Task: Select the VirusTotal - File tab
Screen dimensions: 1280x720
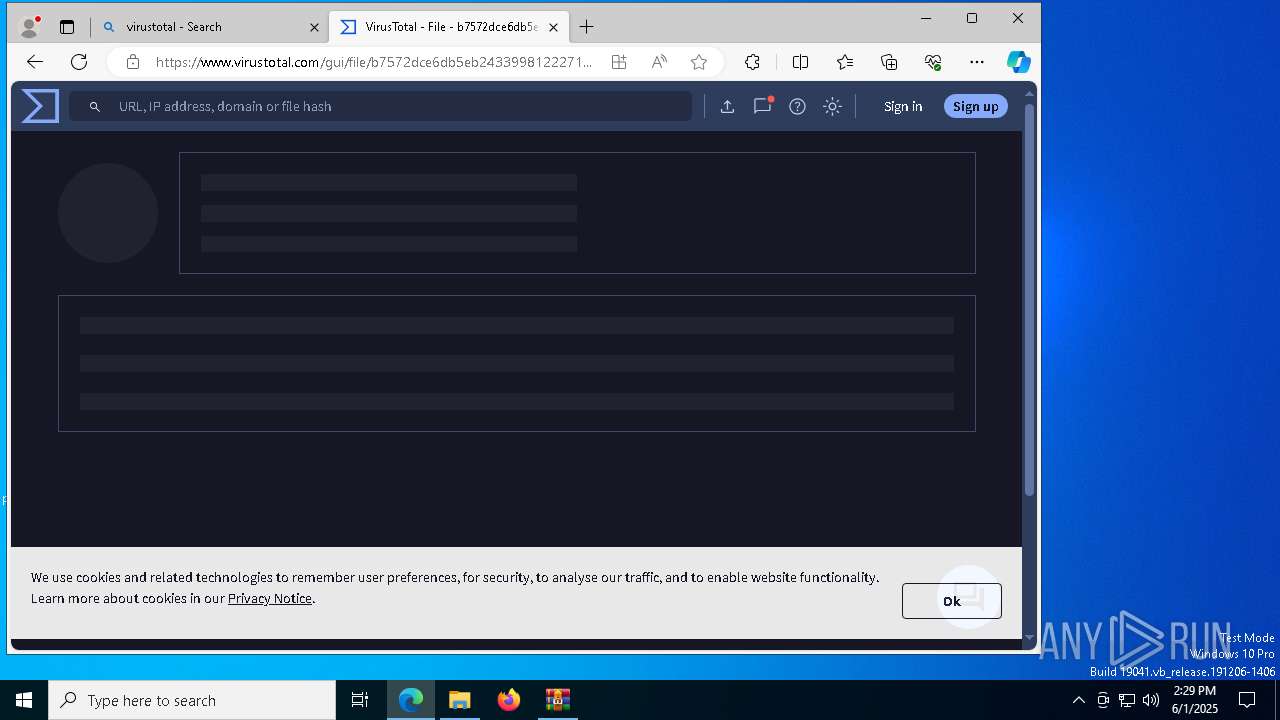Action: (449, 27)
